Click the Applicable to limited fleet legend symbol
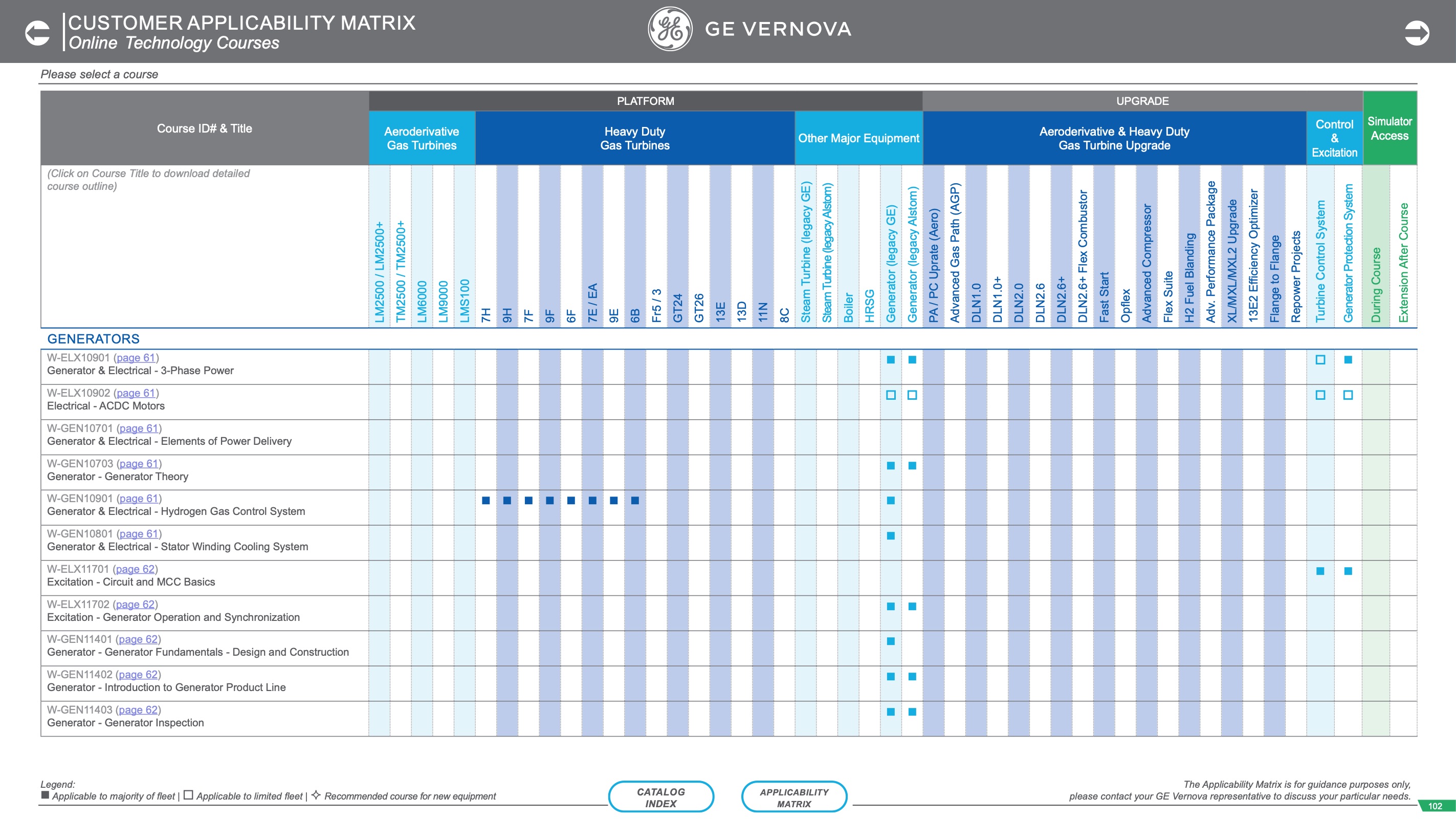The width and height of the screenshot is (1456, 819). [x=188, y=795]
